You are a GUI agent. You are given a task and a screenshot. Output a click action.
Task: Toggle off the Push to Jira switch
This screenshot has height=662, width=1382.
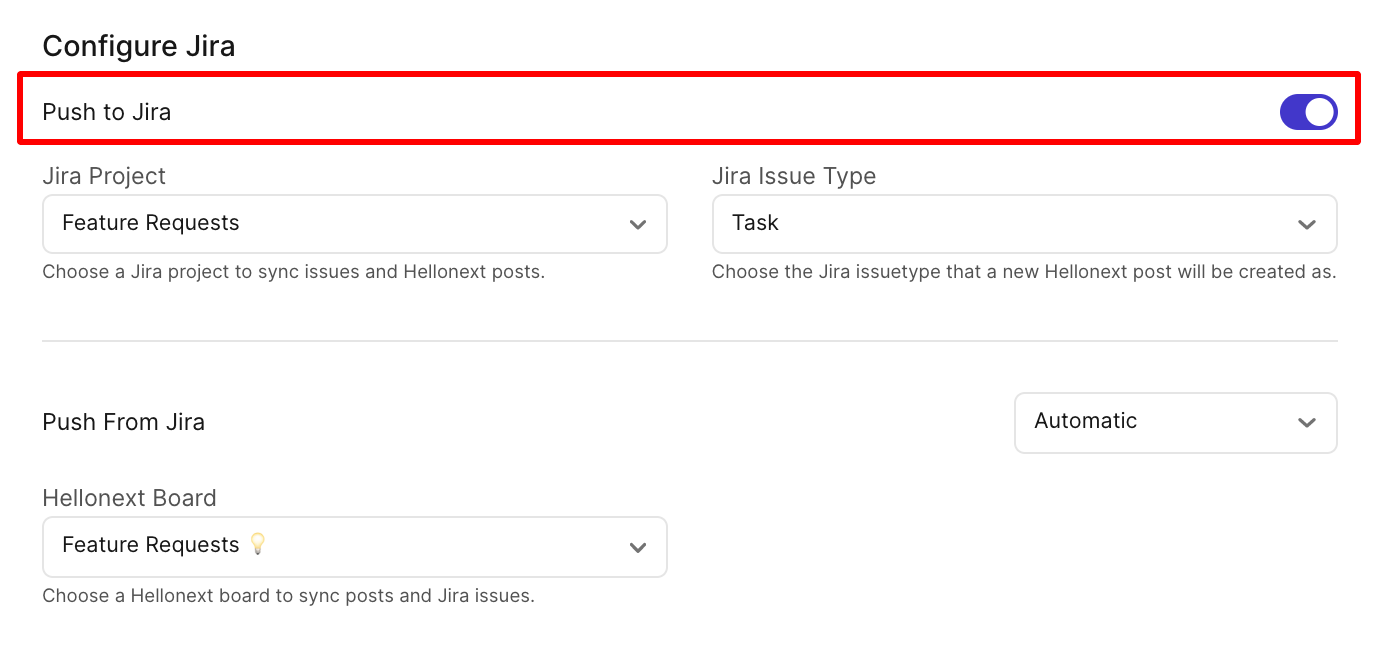pos(1308,112)
